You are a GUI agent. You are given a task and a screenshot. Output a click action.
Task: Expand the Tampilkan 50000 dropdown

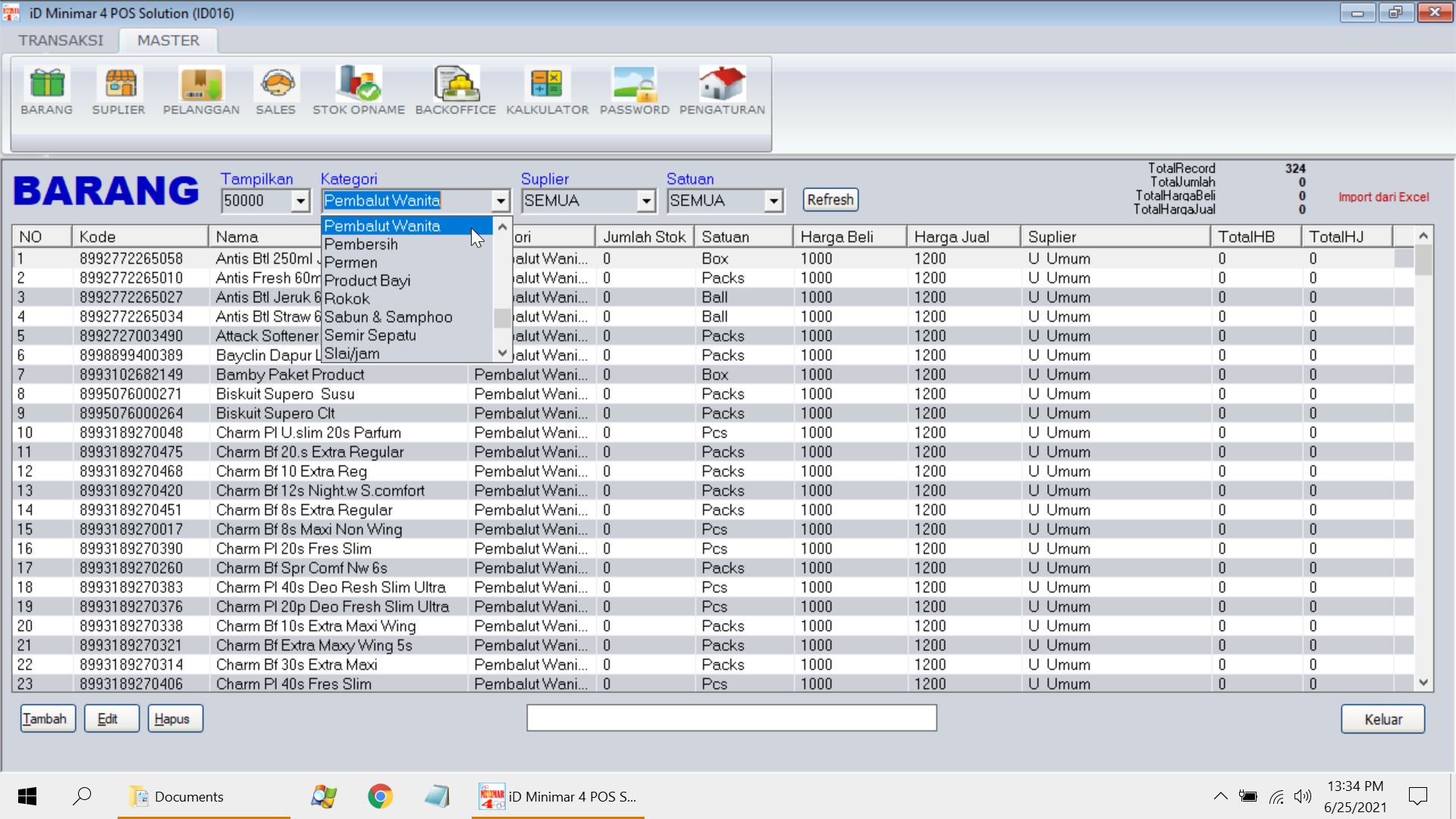pyautogui.click(x=300, y=201)
